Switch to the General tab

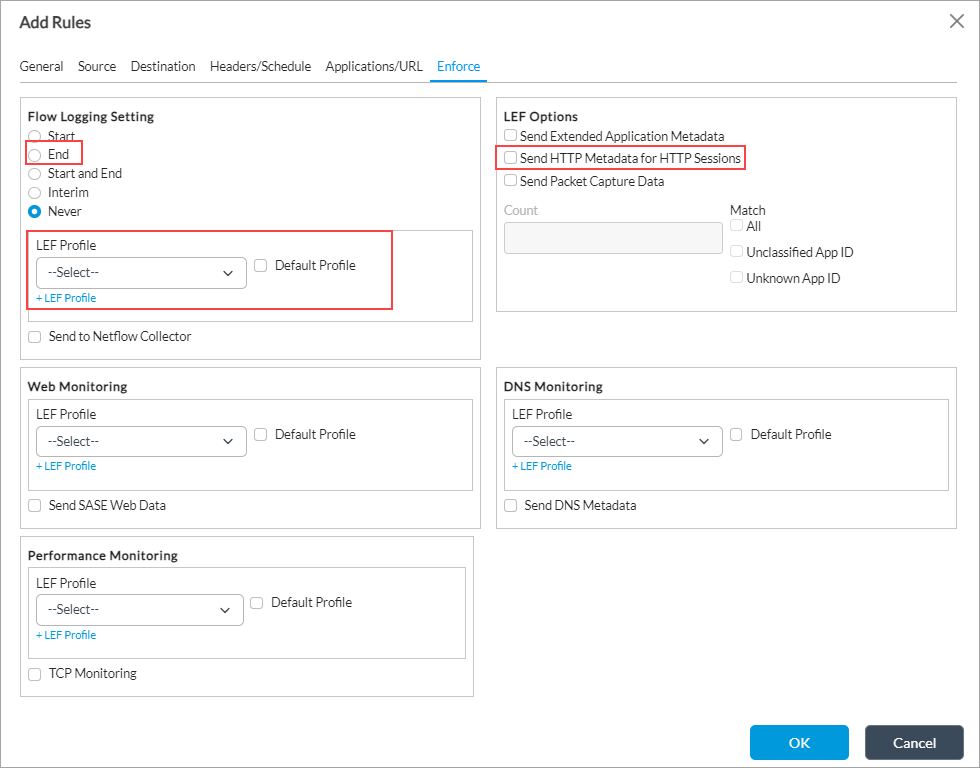(42, 67)
